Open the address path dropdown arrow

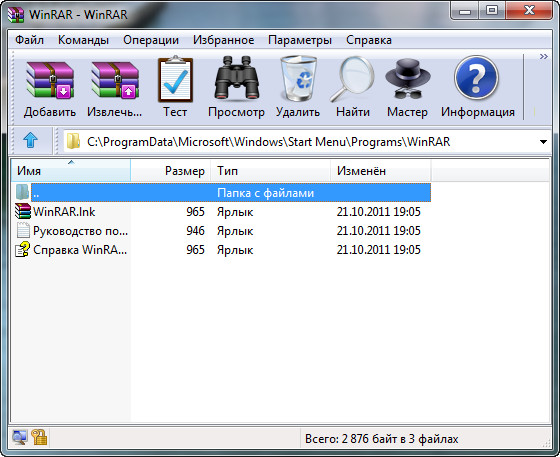543,142
